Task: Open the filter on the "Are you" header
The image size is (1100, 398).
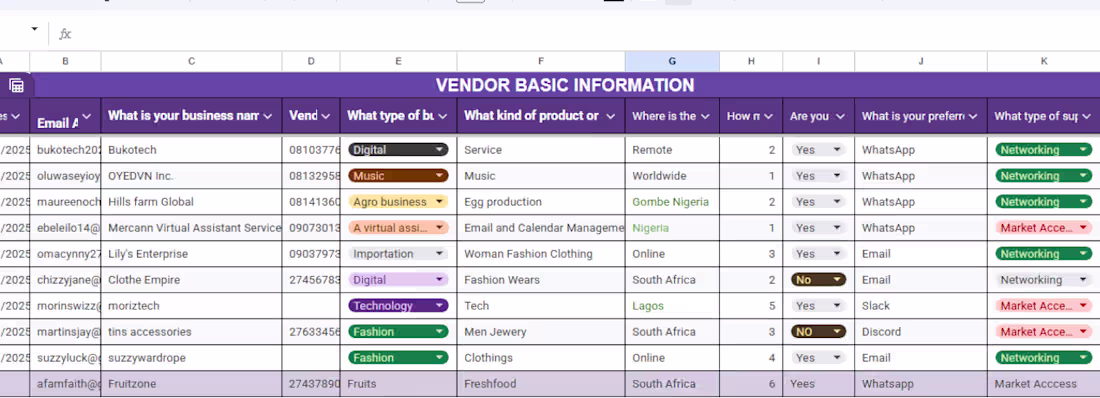Action: point(840,117)
